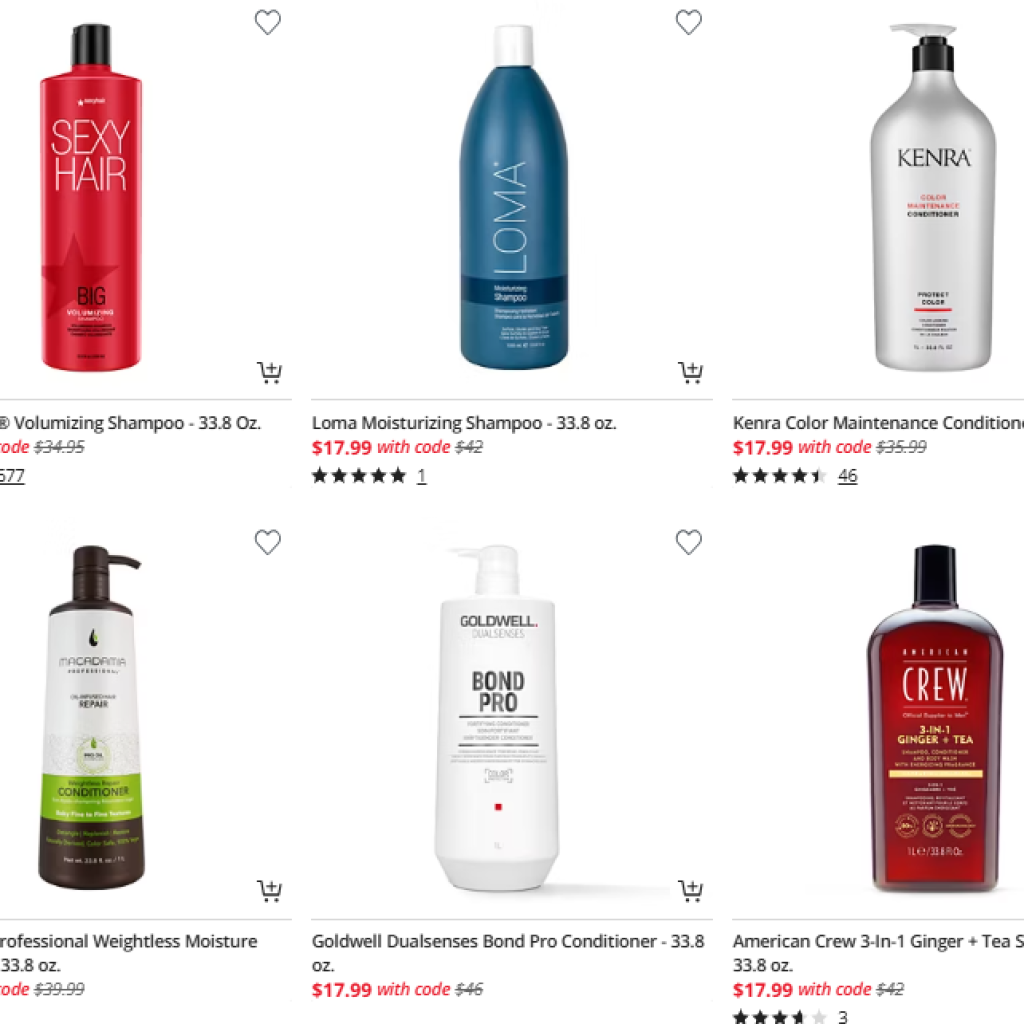Click the Kenra silver pump bottle image
This screenshot has width=1024, height=1024.
tap(933, 197)
